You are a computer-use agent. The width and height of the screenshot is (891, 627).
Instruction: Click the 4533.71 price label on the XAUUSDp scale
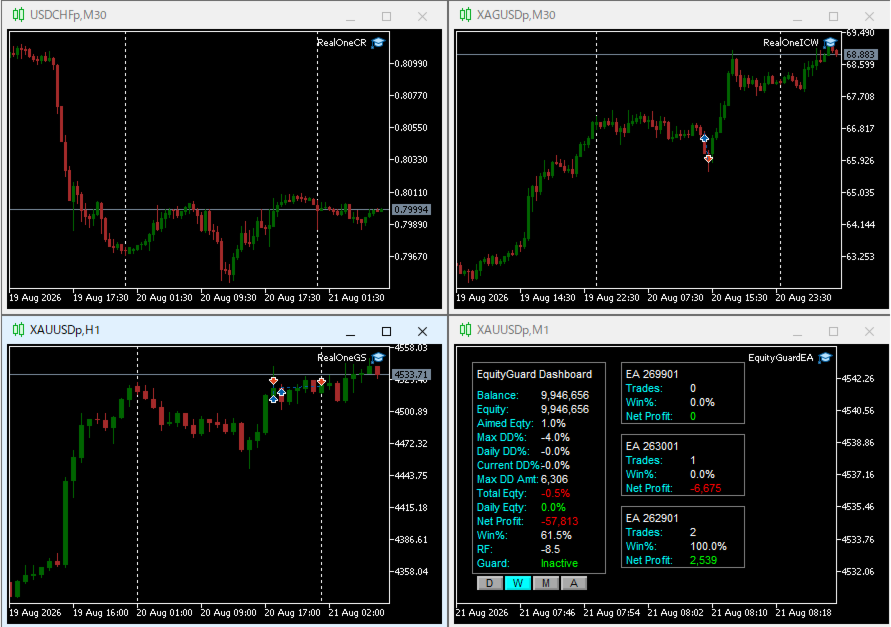[411, 375]
